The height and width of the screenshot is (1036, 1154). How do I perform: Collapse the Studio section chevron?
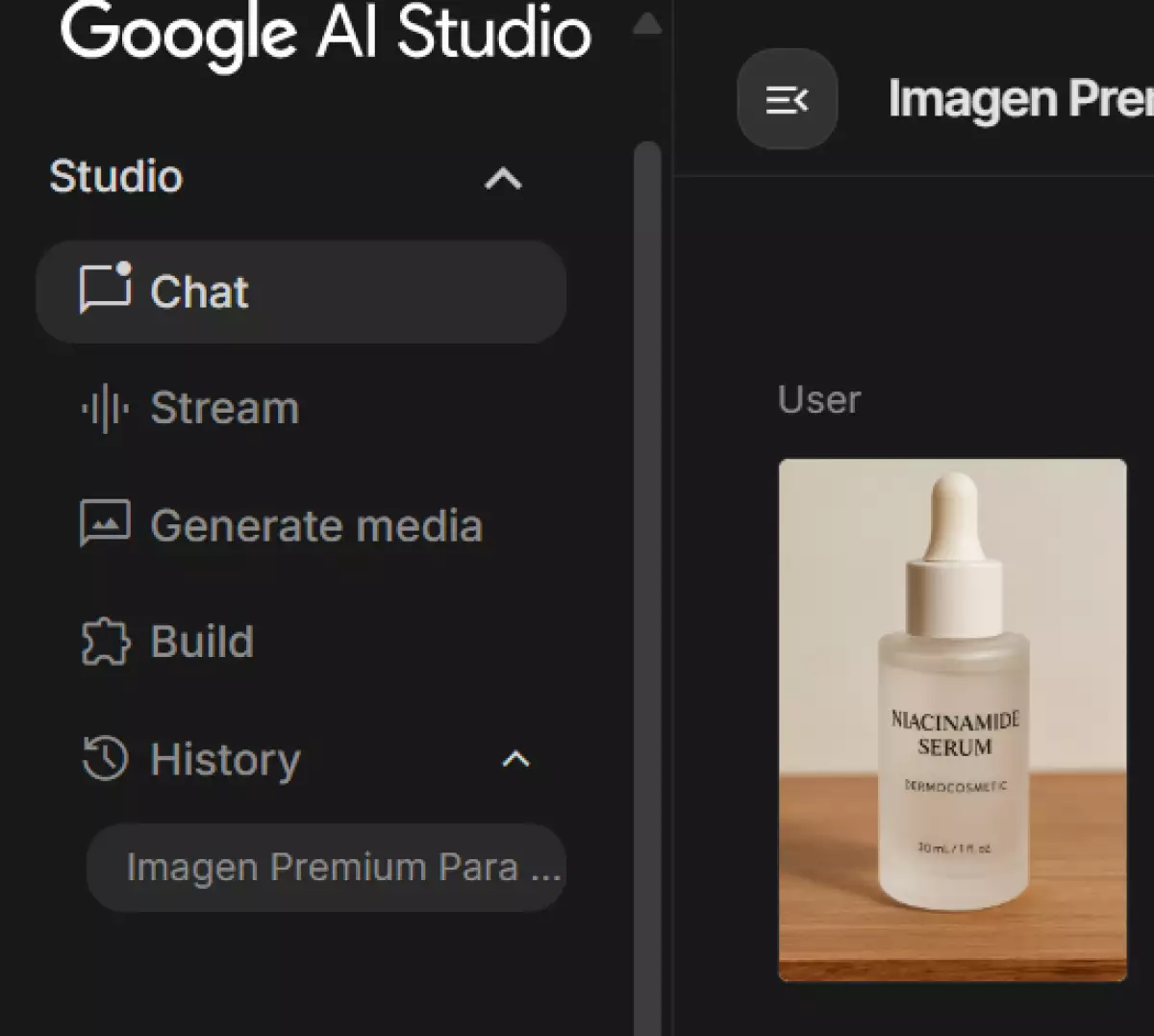[x=503, y=178]
